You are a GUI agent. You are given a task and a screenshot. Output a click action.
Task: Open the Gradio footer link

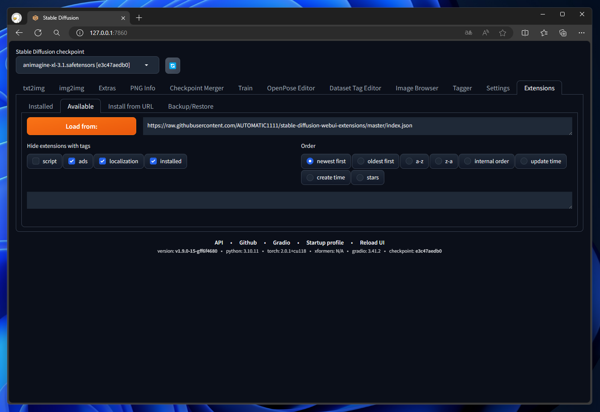click(x=281, y=243)
